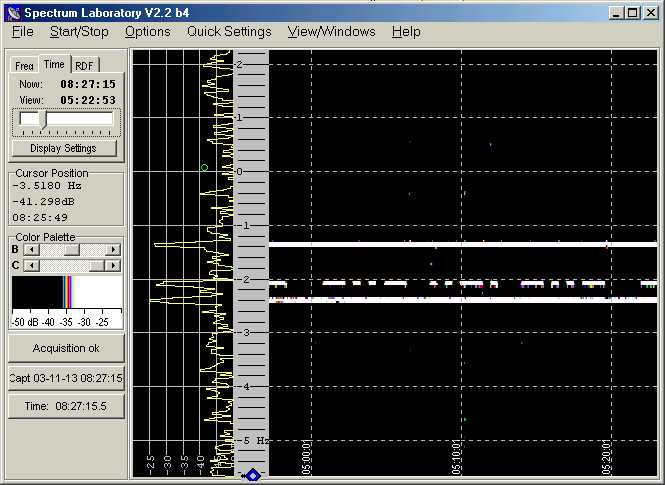This screenshot has width=665, height=485.
Task: Click the green circle marker on spectrum graph
Action: click(204, 168)
